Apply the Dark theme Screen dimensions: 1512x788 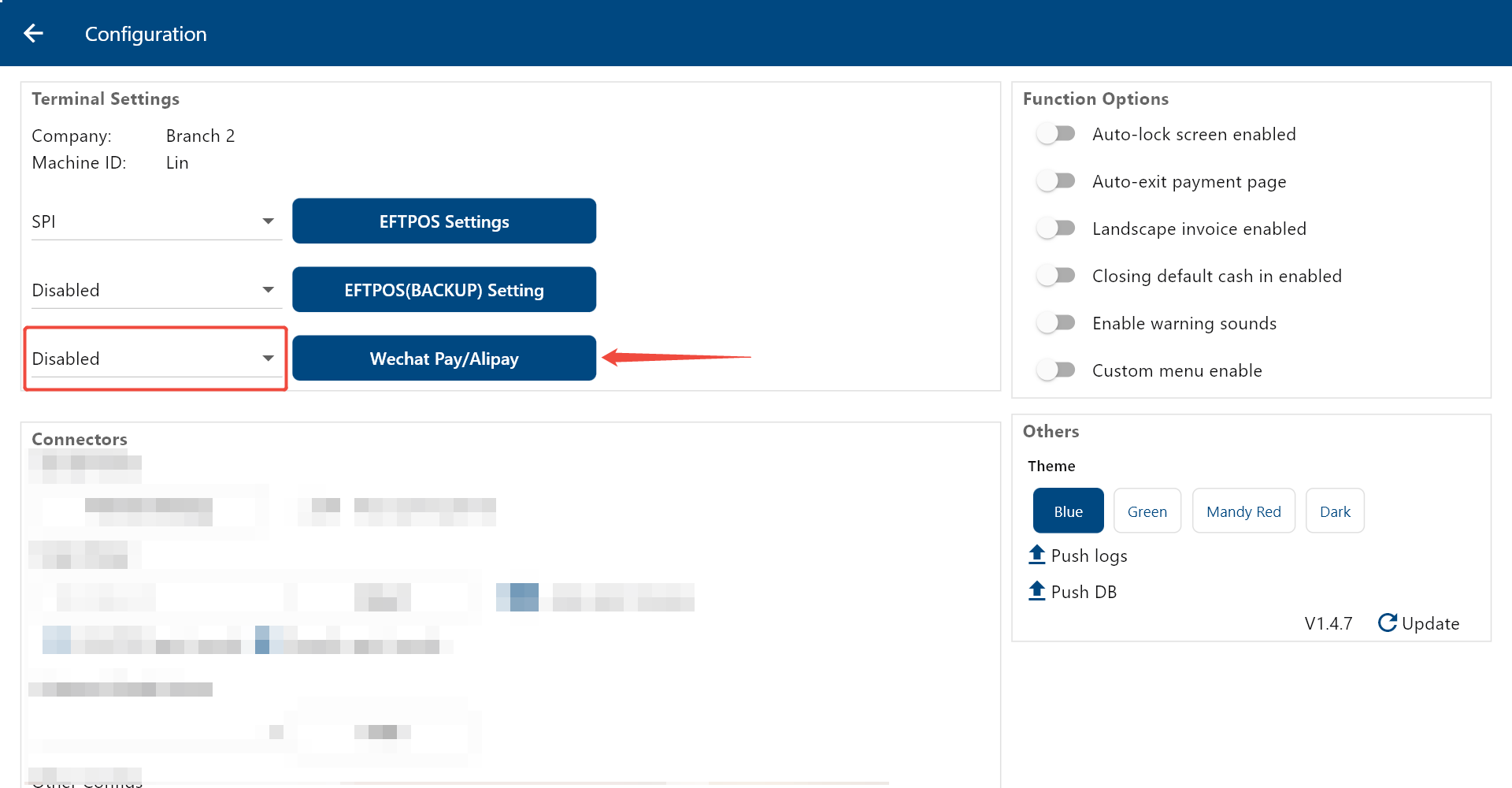tap(1334, 511)
